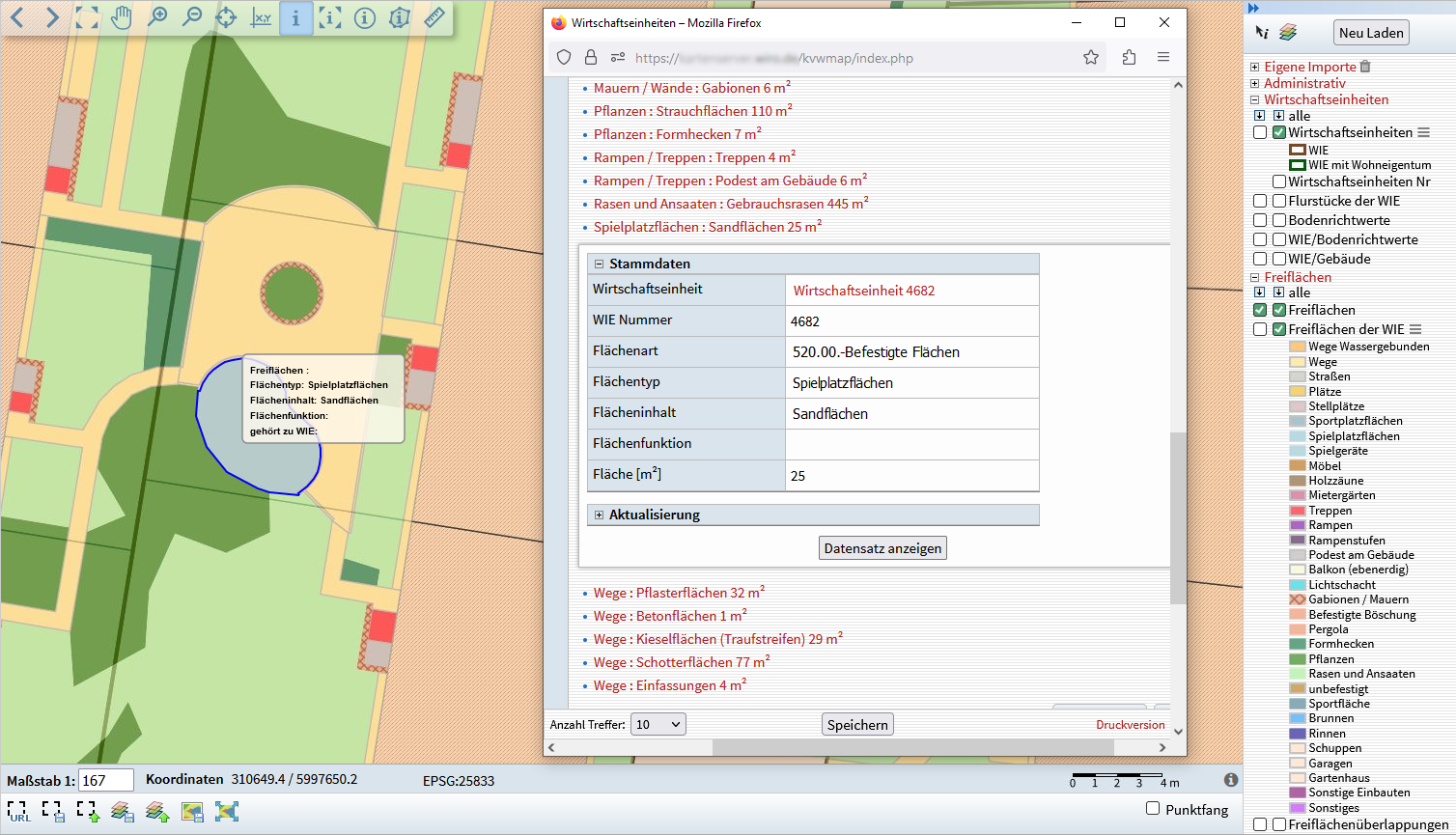
Task: Go to previous map extent arrow
Action: point(18,17)
